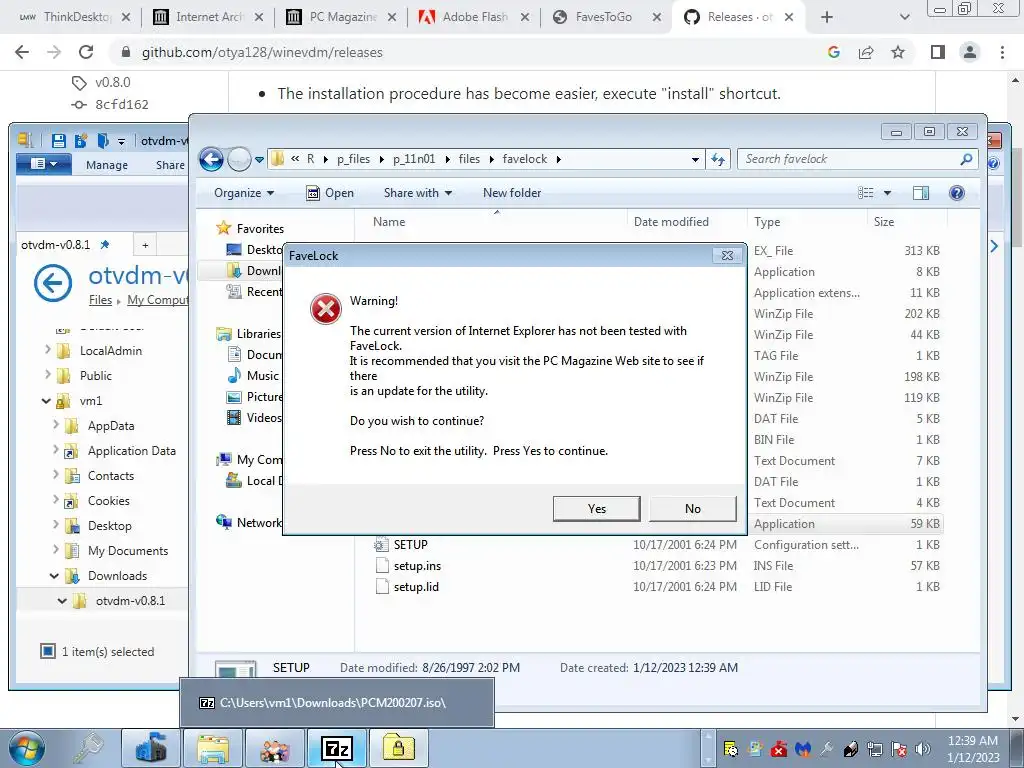Open Favorites in the navigation pane
1024x768 pixels.
coord(260,229)
